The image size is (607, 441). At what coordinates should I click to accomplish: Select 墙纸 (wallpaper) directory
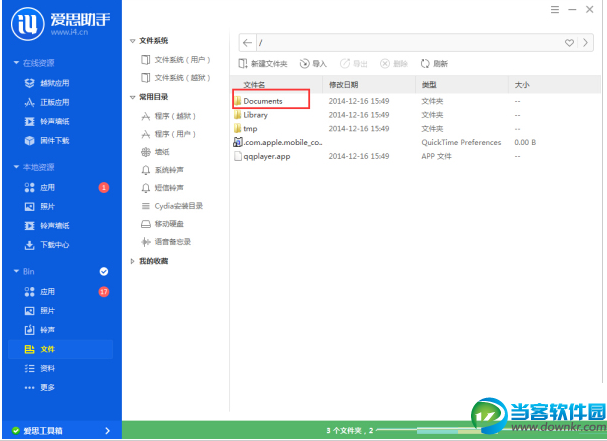[x=155, y=152]
